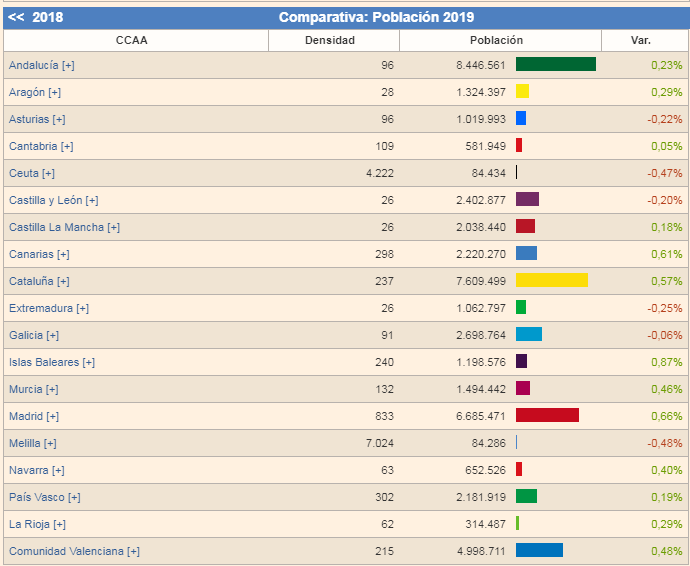The image size is (690, 566).
Task: Sort by Var. column header
Action: click(641, 41)
